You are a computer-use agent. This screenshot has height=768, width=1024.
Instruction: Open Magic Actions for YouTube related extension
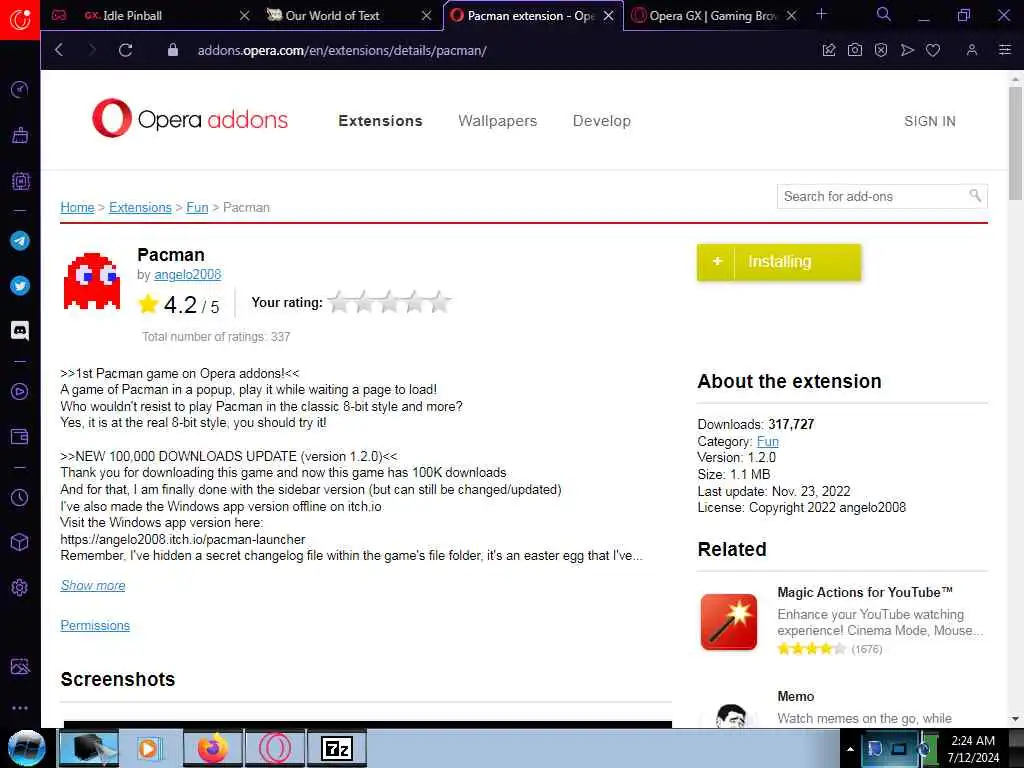coord(865,592)
